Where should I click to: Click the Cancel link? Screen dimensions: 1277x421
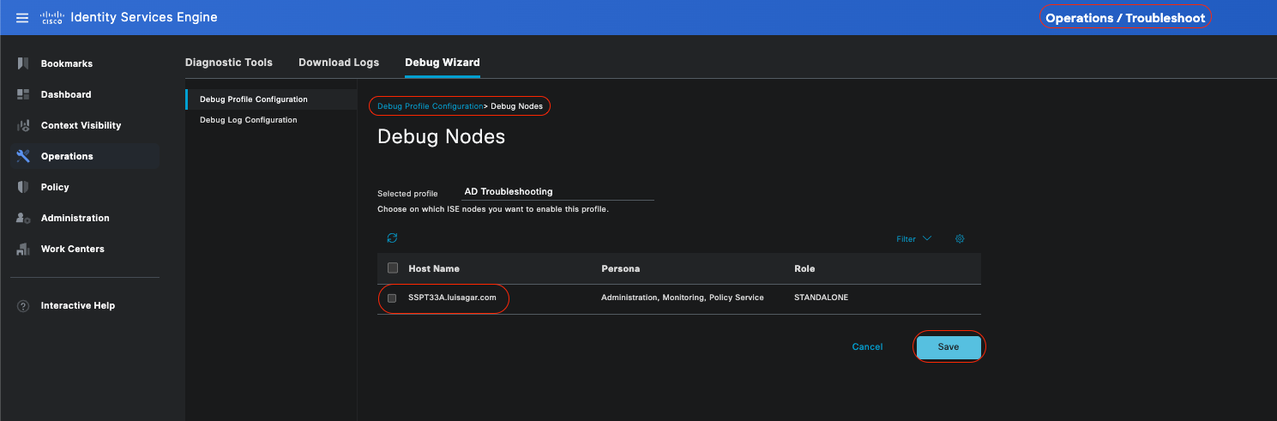pyautogui.click(x=867, y=347)
